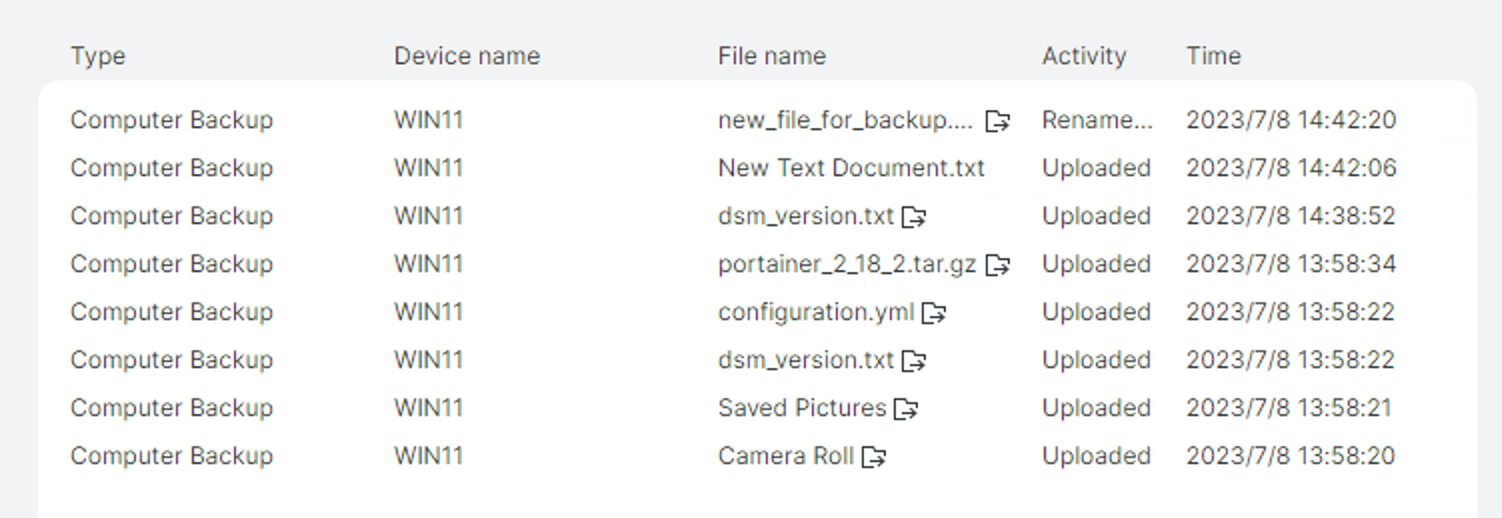Open the icon next to Camera Roll
The image size is (1502, 518).
[874, 457]
